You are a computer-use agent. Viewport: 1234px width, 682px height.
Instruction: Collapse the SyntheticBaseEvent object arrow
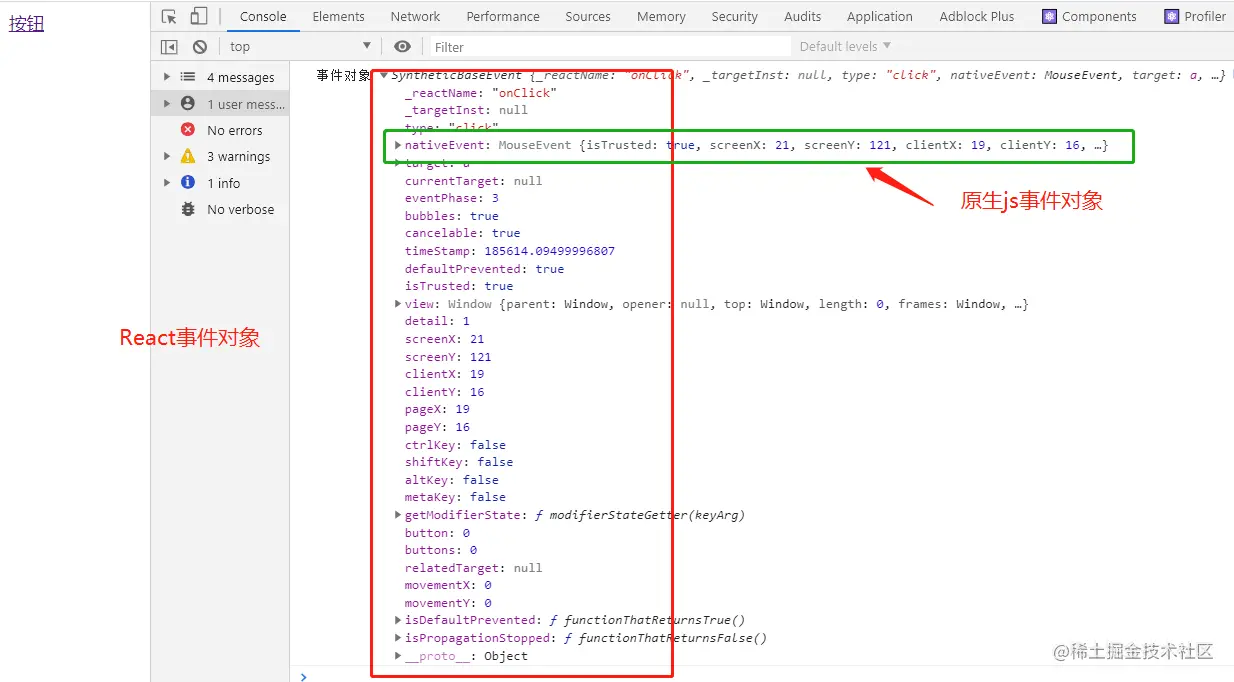click(x=383, y=75)
